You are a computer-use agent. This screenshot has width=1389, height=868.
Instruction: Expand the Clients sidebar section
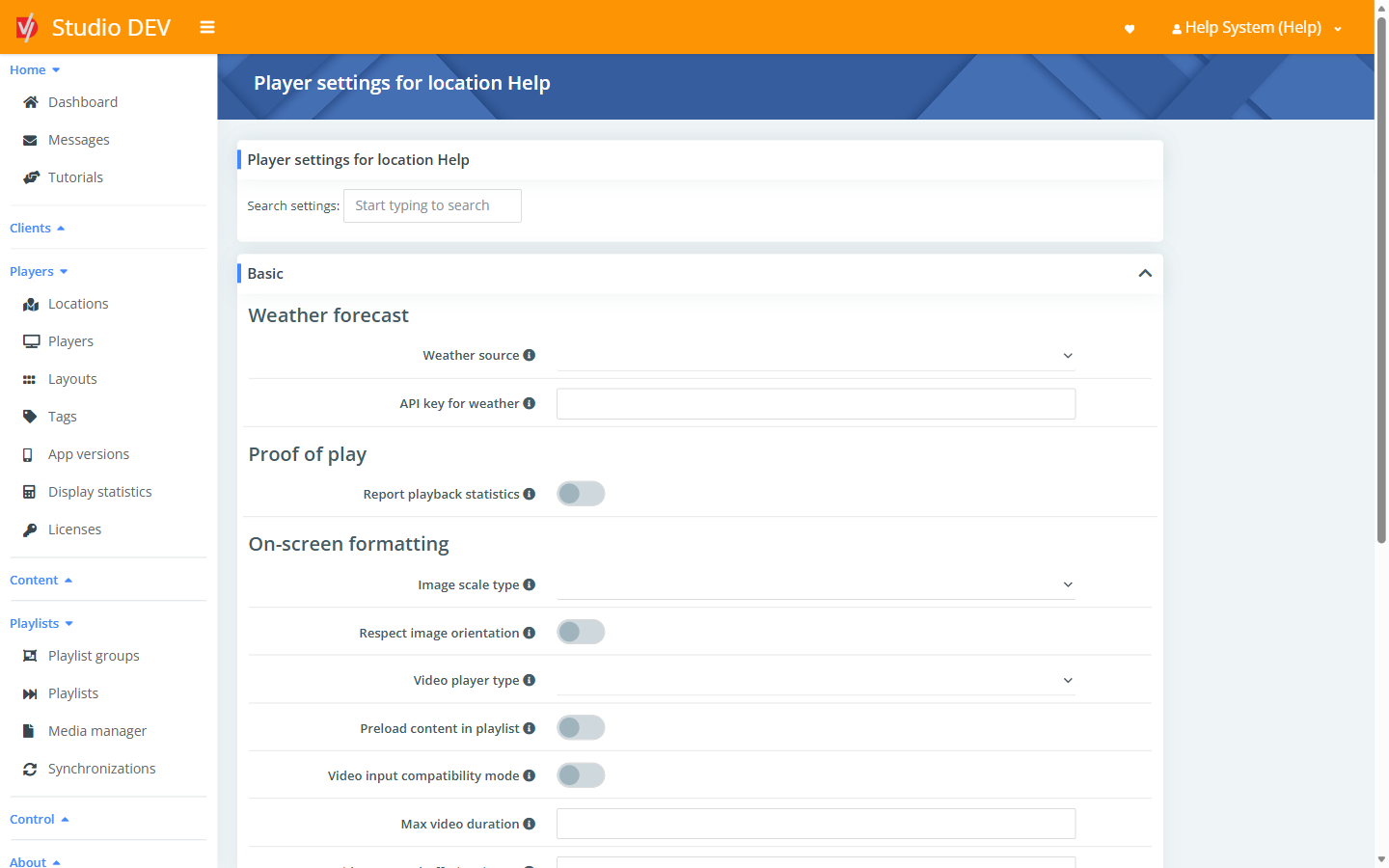(38, 229)
